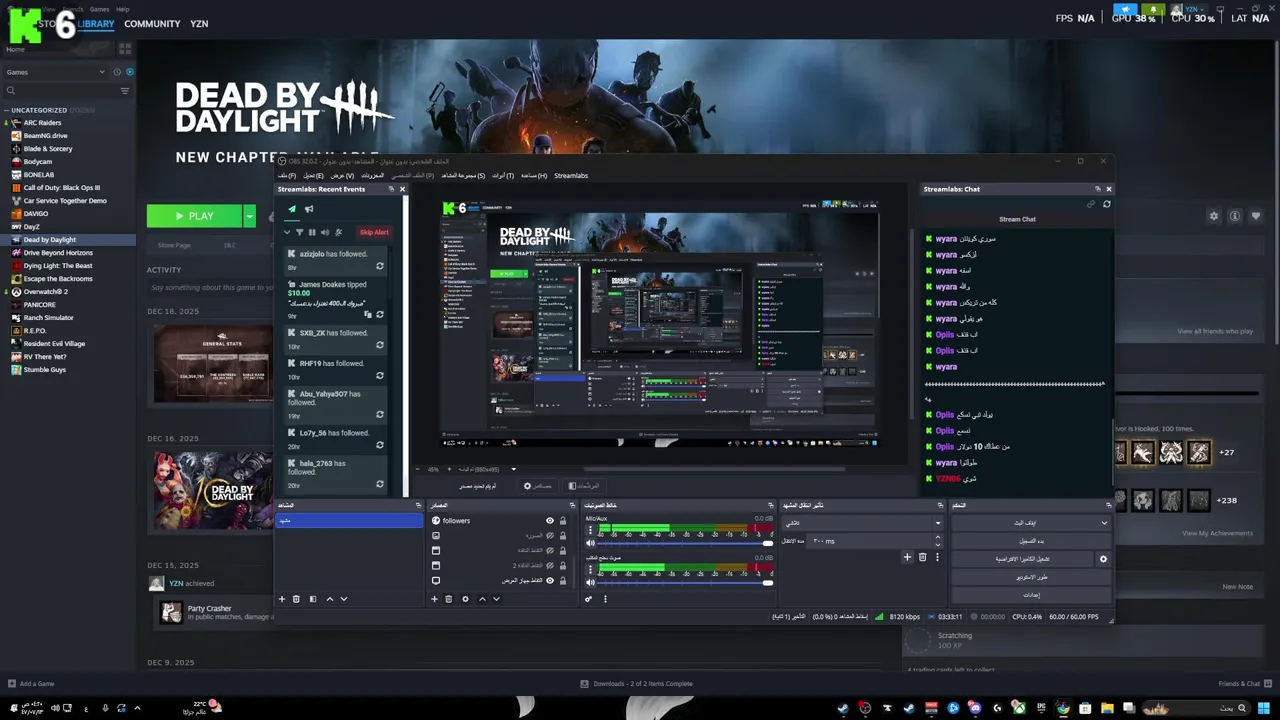Replay the azizjolo follow alert

point(379,266)
